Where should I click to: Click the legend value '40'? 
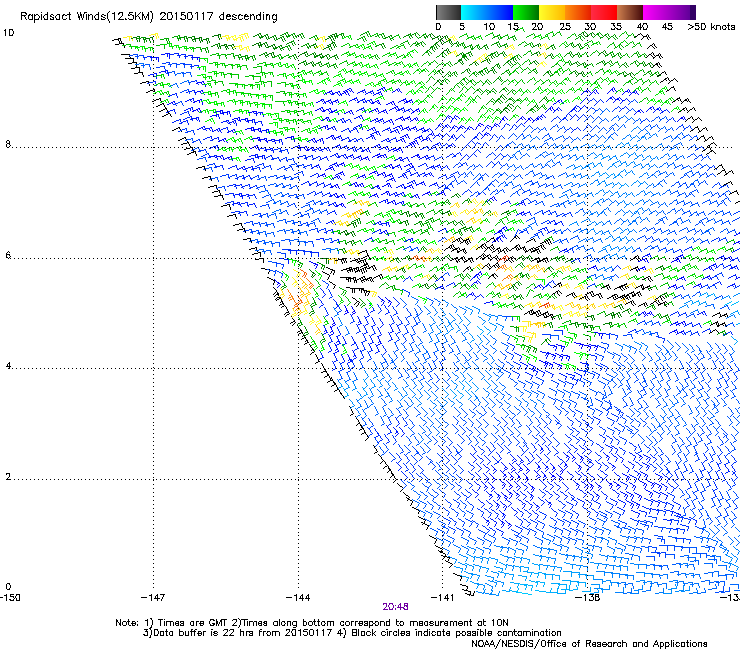642,27
